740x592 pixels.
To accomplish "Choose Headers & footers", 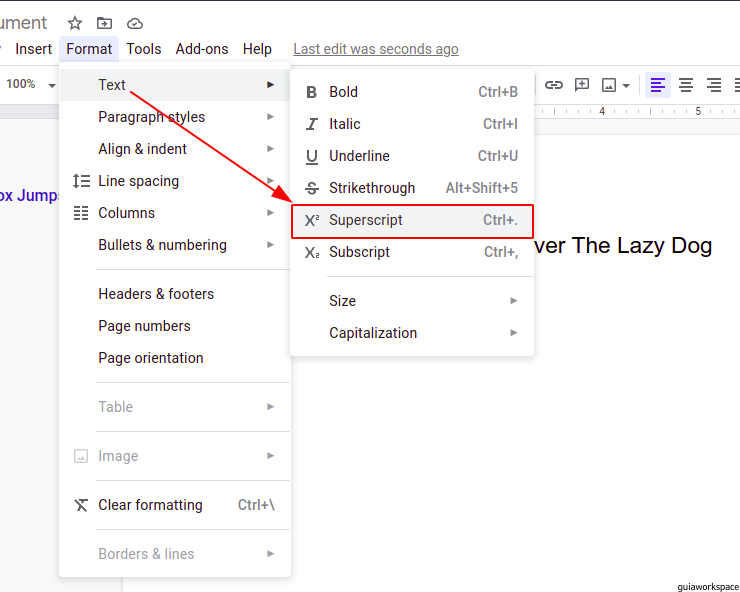I will [175, 294].
